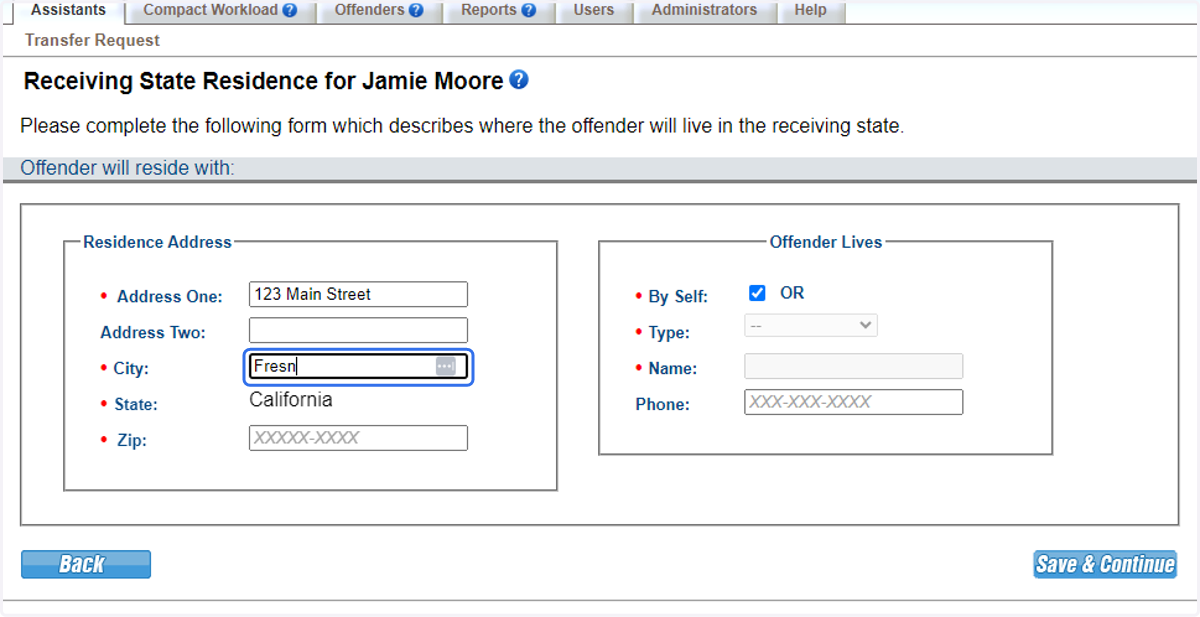Open the Compact Workload tab
This screenshot has height=617, width=1200.
(x=220, y=10)
